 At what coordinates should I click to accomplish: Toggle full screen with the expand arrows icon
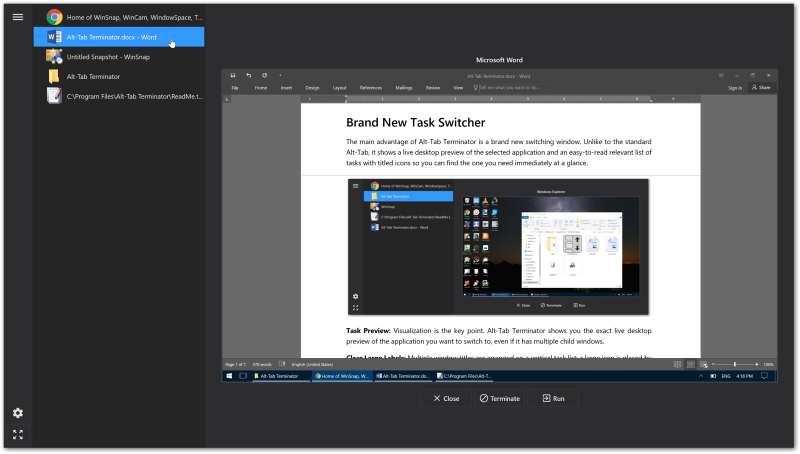(17, 434)
